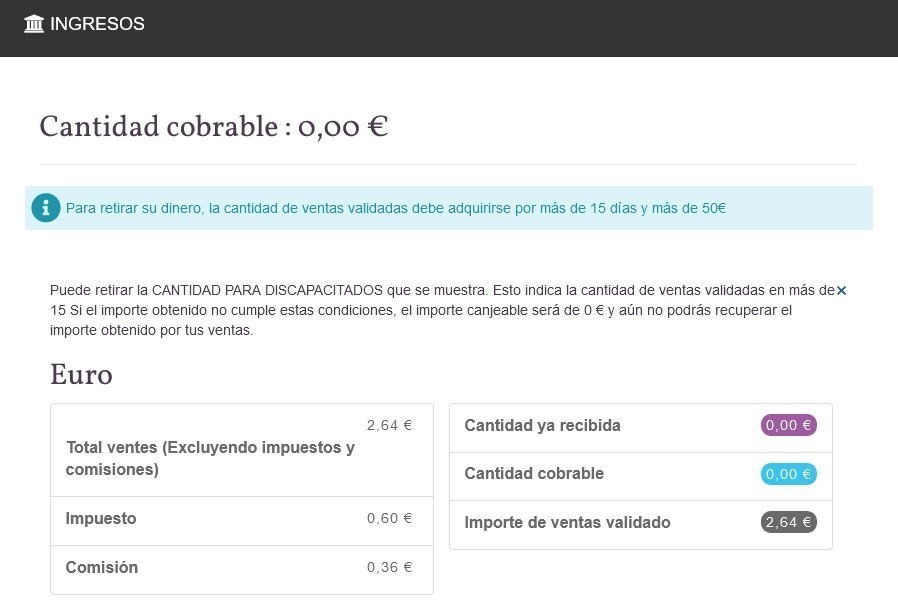This screenshot has height=600, width=898.
Task: Click the Euro section heading
Action: click(x=81, y=375)
